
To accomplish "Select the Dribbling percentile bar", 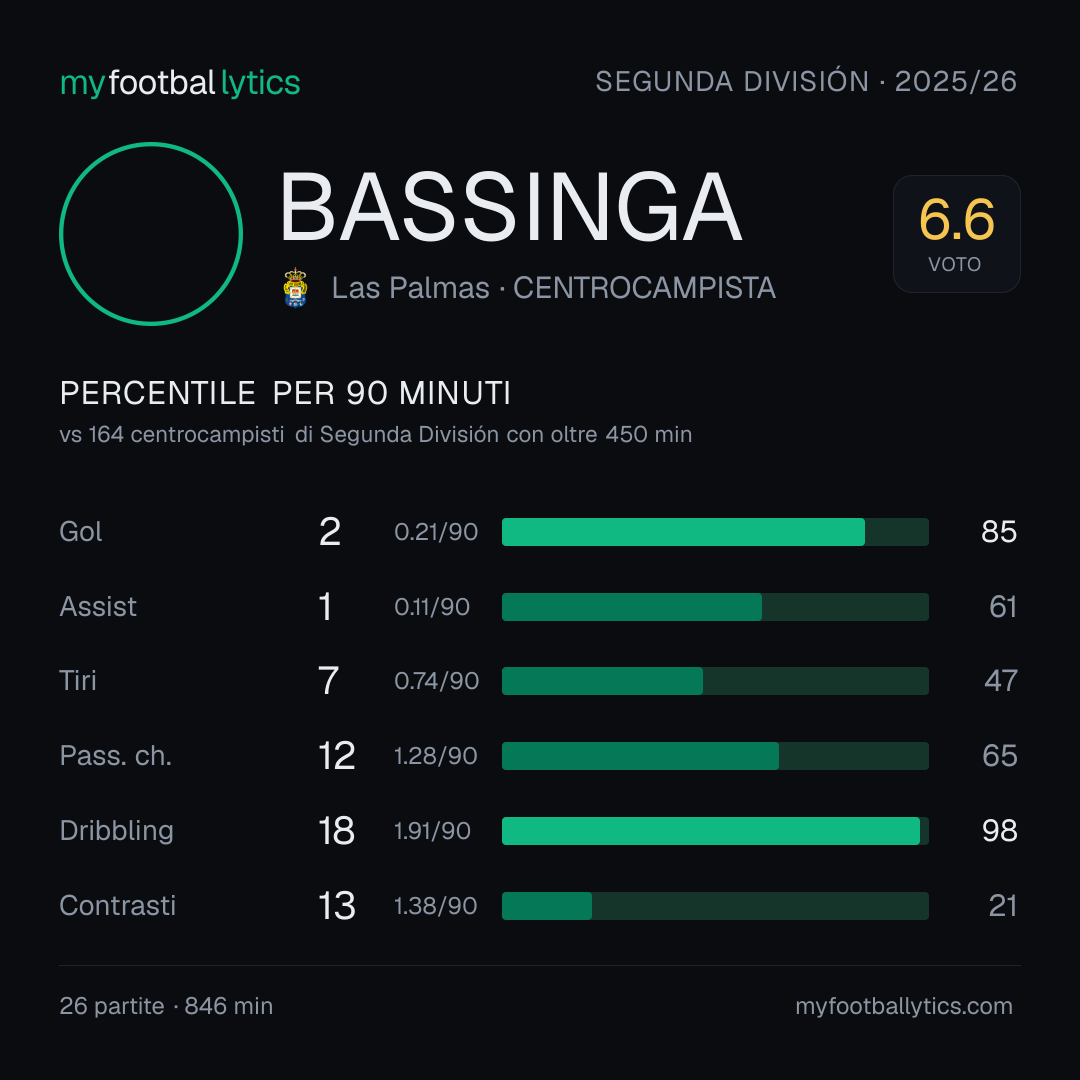I will [715, 831].
